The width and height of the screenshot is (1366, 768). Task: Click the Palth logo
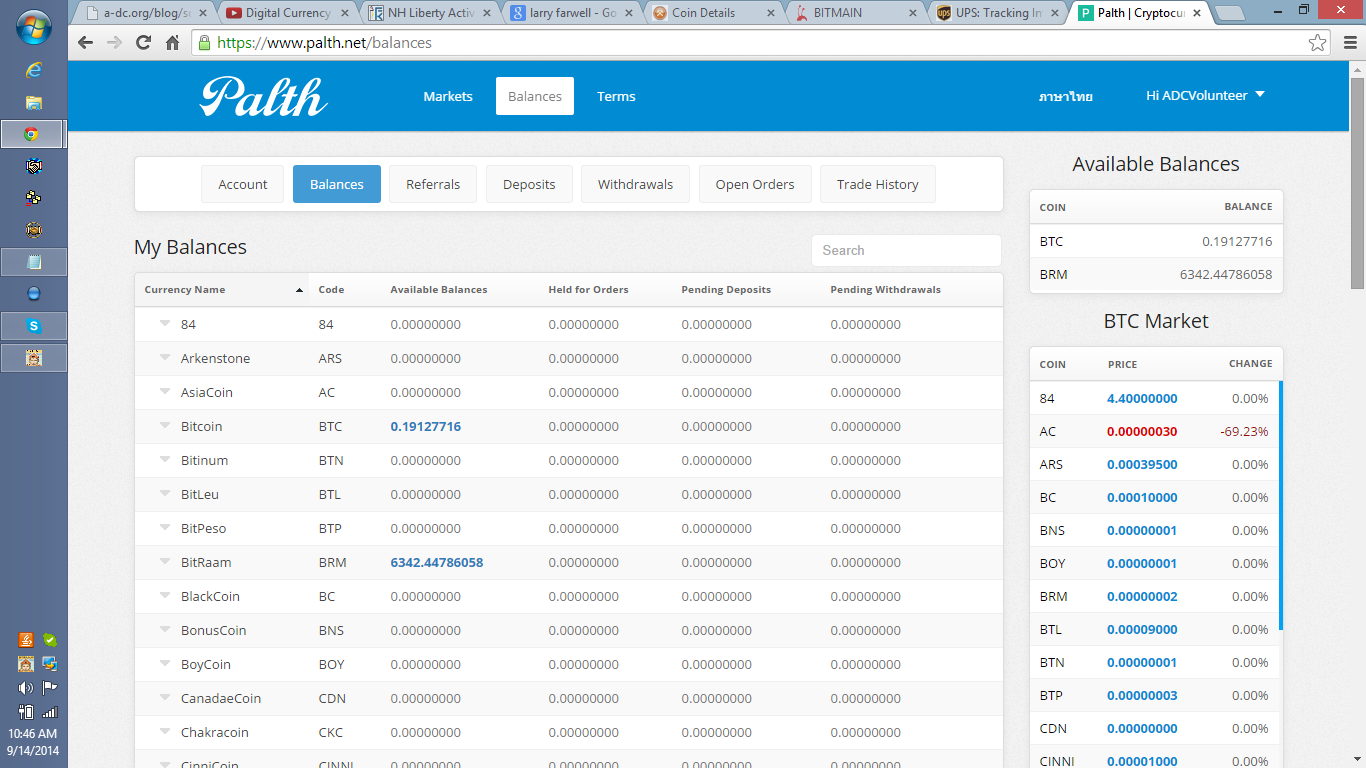click(x=264, y=97)
